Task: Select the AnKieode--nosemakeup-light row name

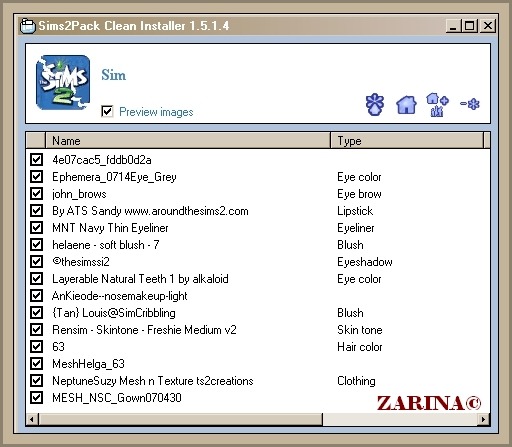Action: (x=119, y=296)
